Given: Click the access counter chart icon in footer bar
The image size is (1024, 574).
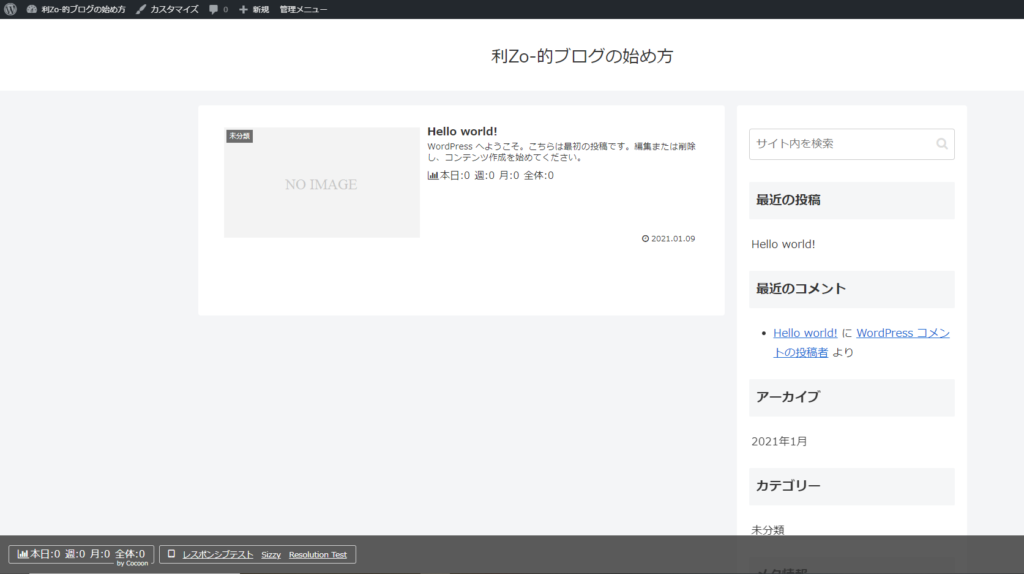Looking at the screenshot, I should (x=23, y=553).
